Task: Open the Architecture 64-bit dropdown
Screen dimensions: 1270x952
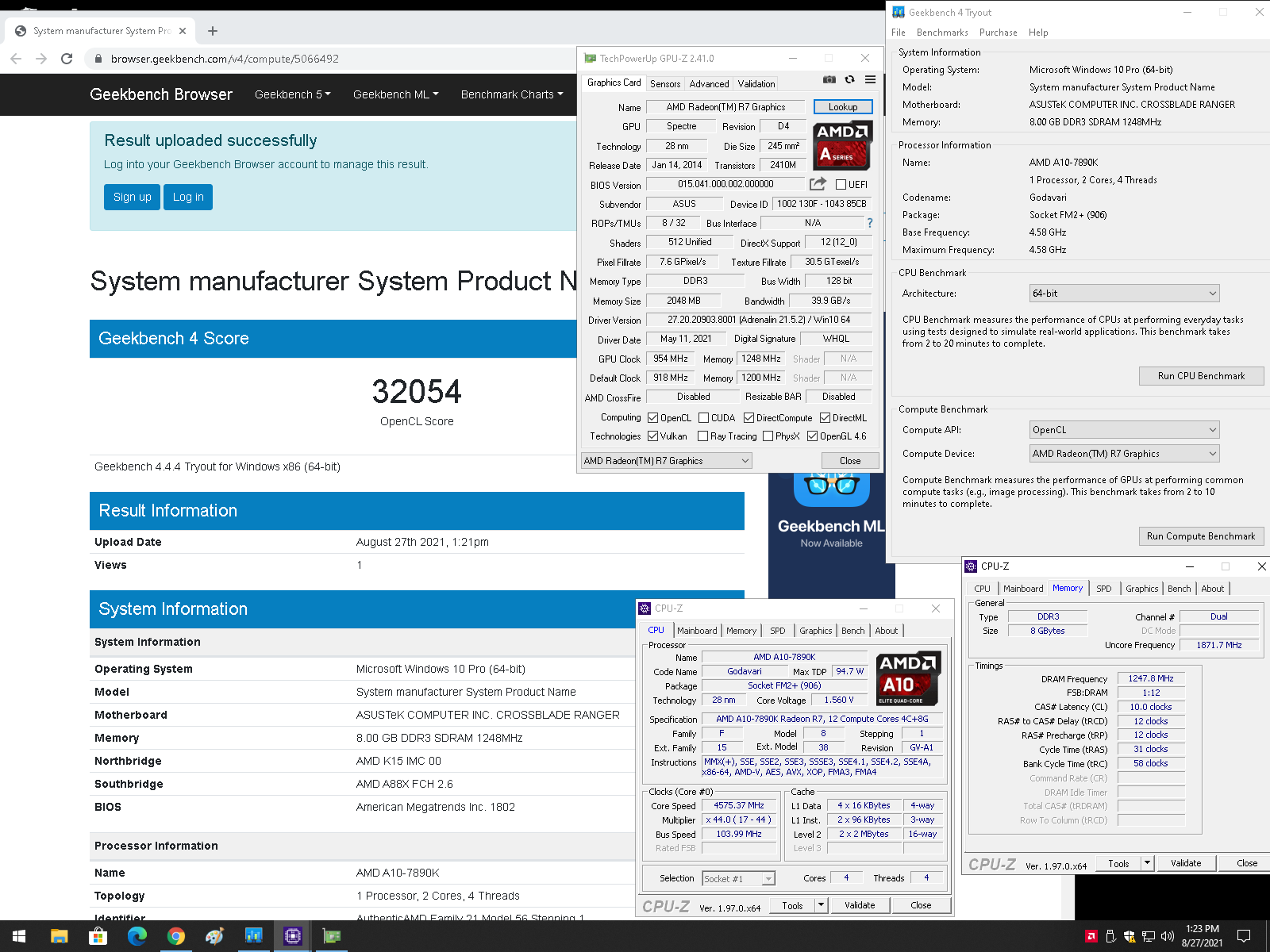Action: [x=1124, y=294]
